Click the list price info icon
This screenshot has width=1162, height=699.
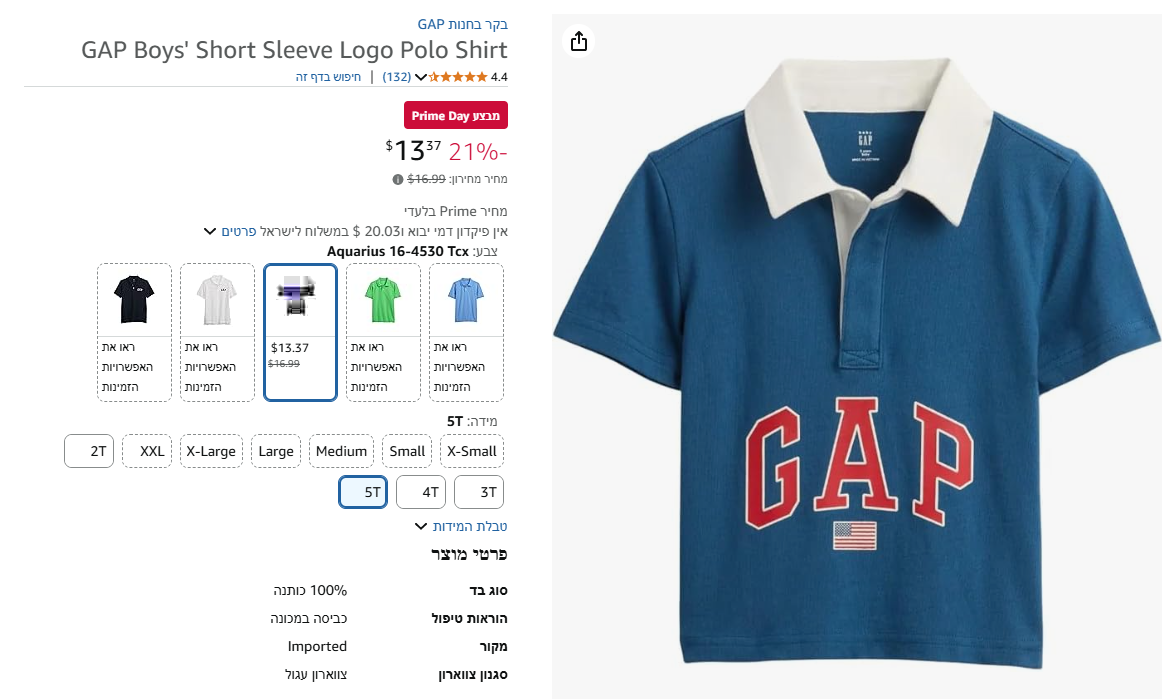[398, 180]
